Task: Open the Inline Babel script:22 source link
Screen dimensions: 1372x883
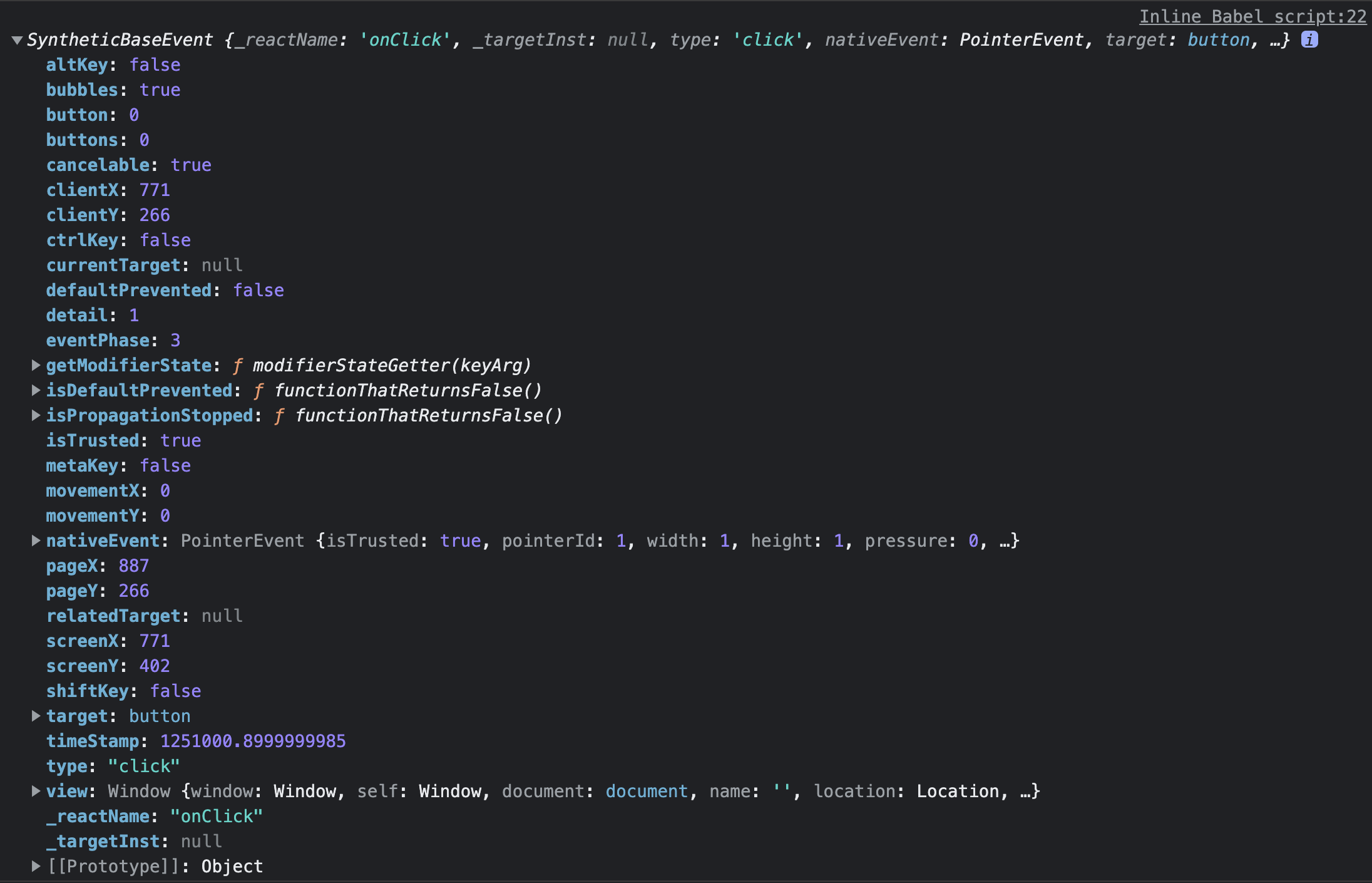Action: 1252,16
